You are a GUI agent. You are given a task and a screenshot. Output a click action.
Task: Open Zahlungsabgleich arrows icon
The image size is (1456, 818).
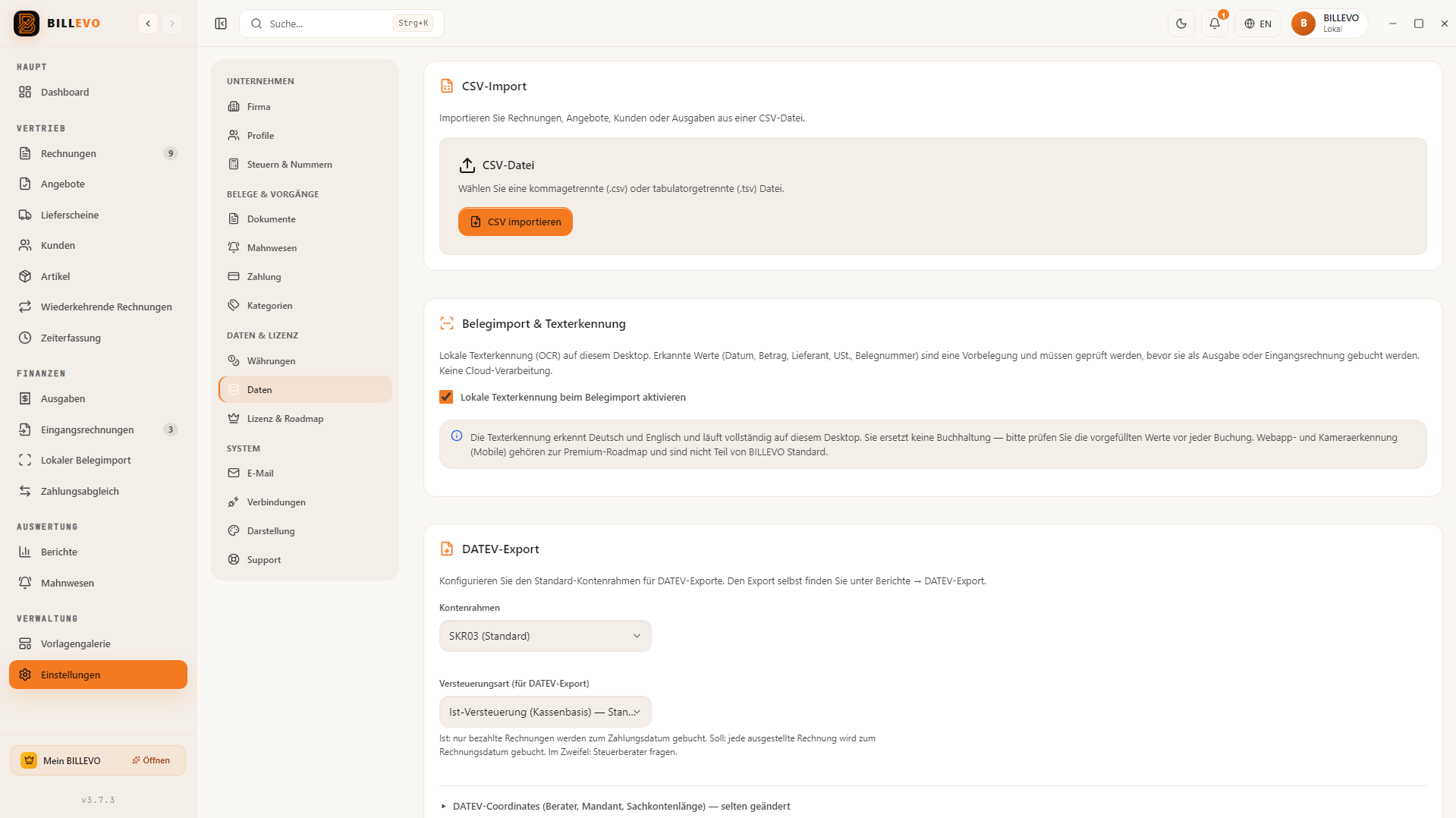98,491
